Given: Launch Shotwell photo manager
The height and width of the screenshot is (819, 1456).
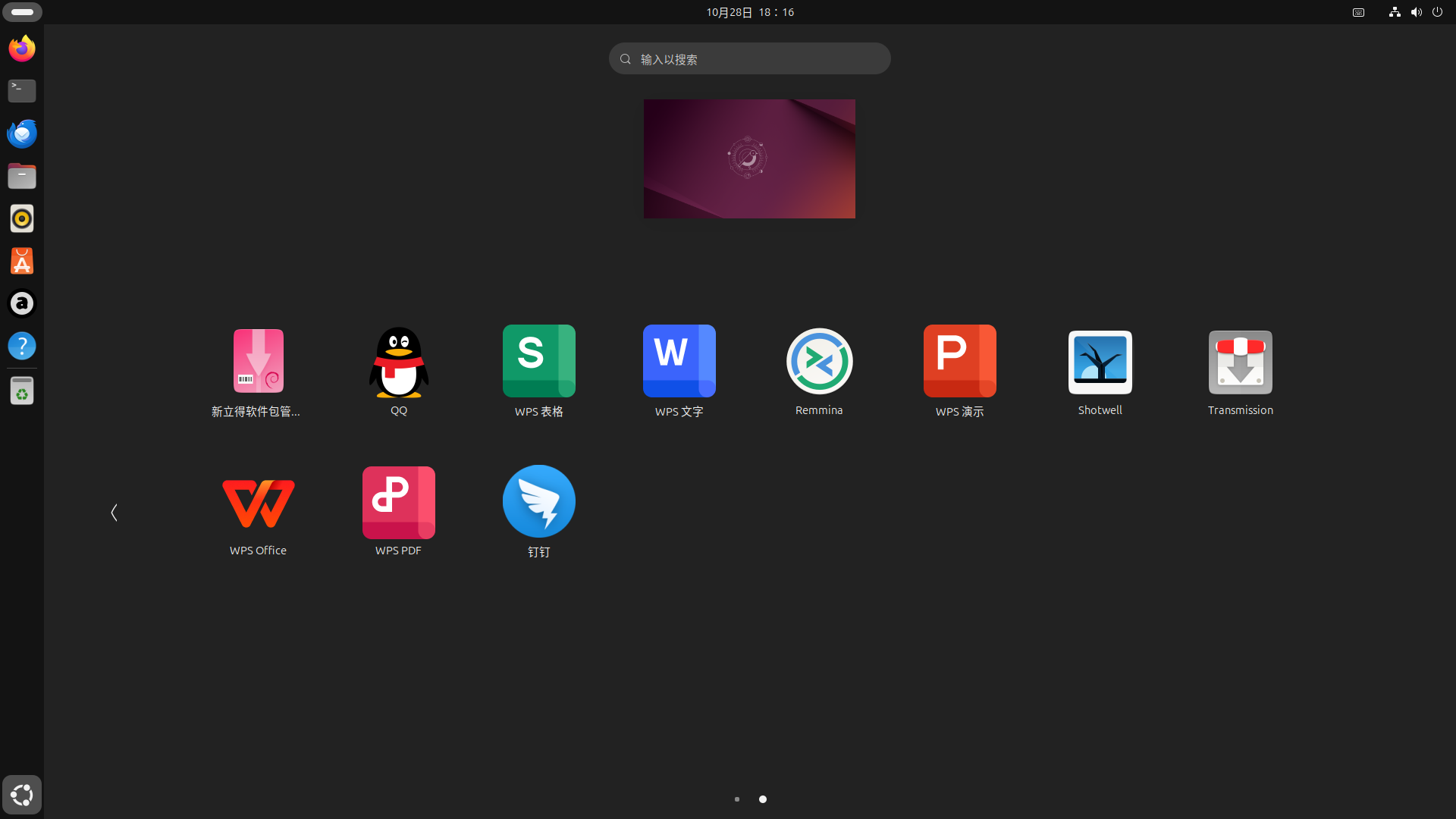Looking at the screenshot, I should point(1100,372).
